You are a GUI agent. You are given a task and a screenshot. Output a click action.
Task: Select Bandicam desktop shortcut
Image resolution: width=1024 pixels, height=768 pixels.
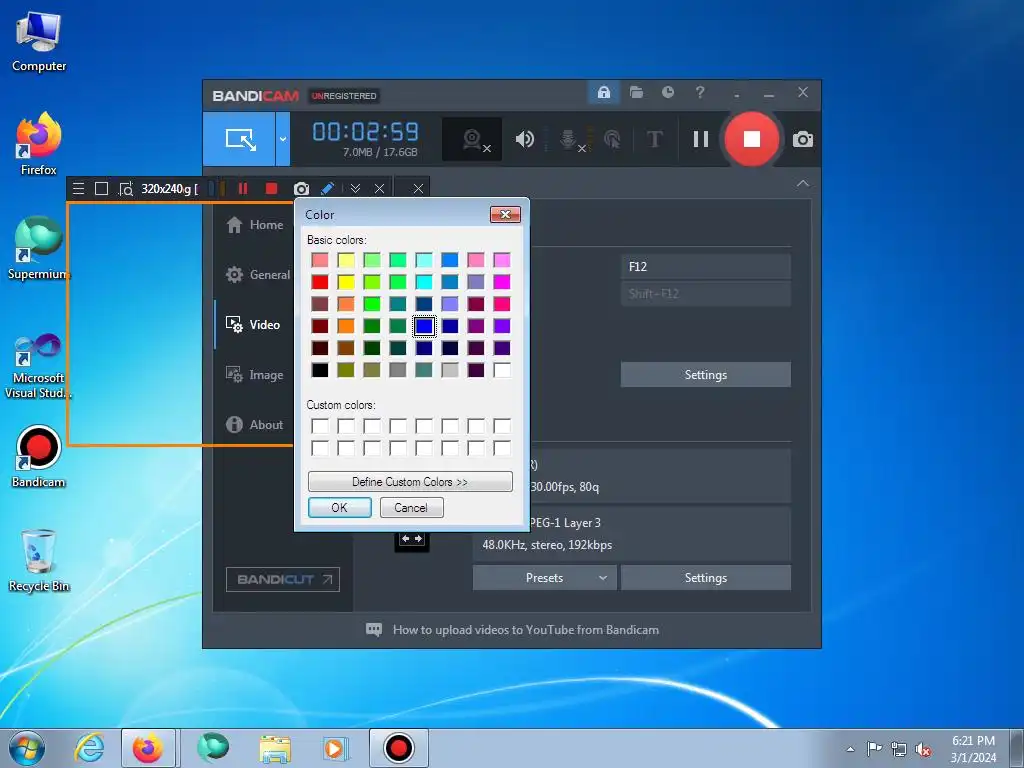(x=39, y=456)
